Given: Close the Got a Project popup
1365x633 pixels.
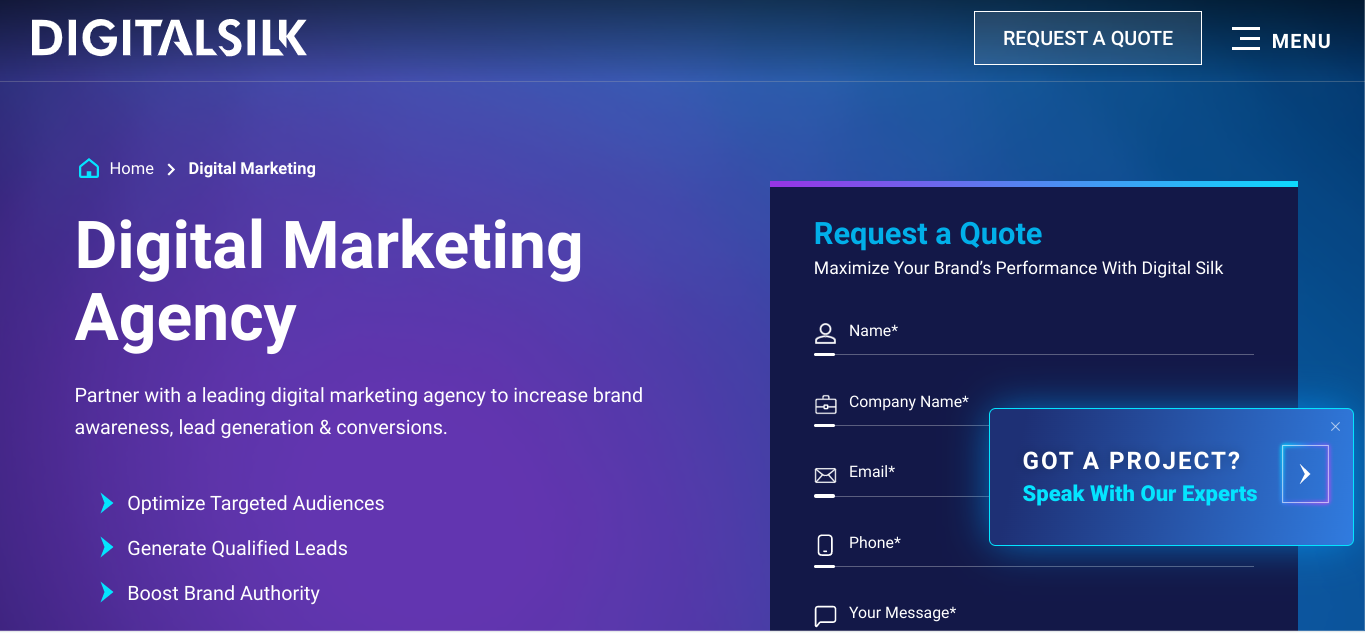Looking at the screenshot, I should pos(1335,426).
